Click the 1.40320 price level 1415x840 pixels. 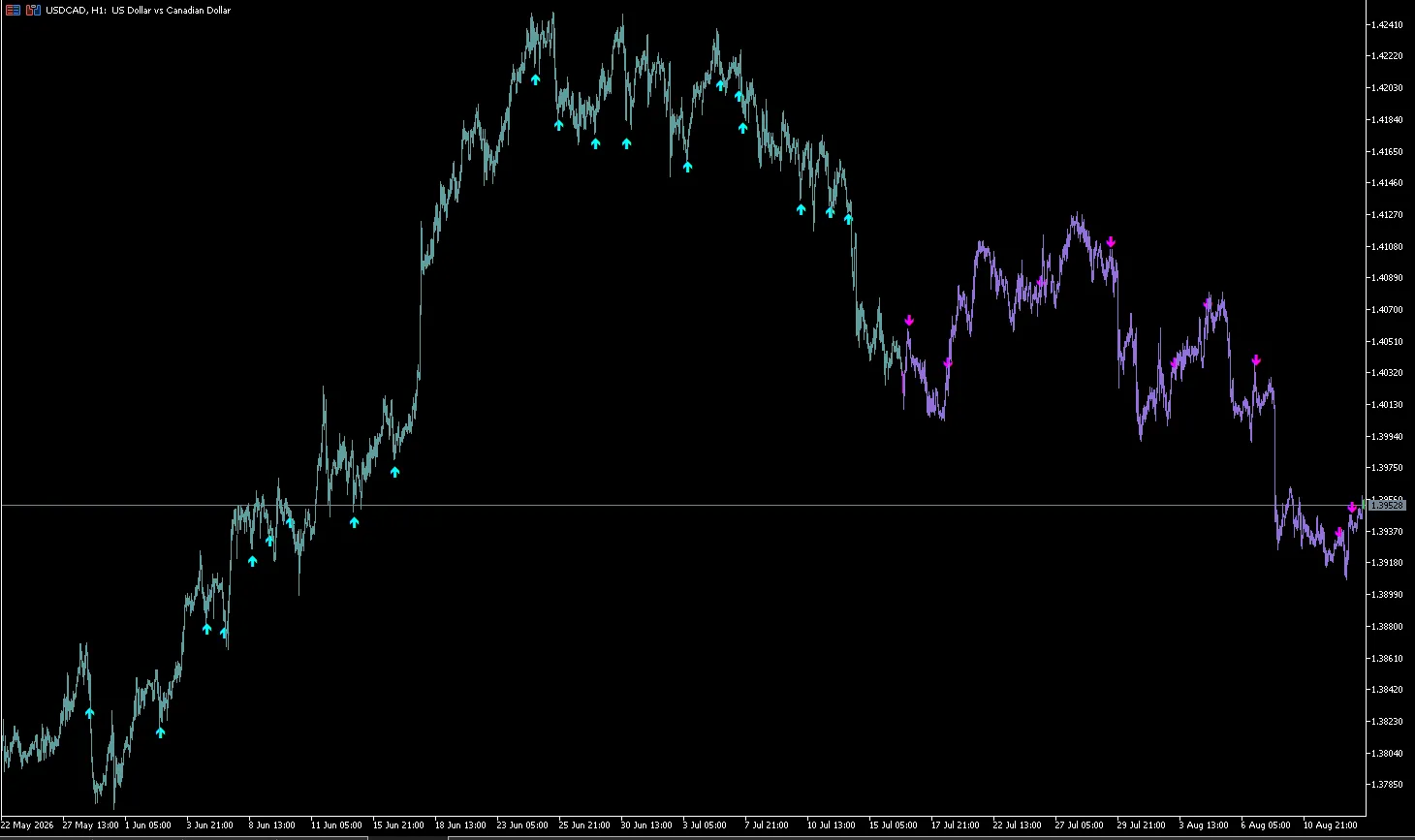1389,373
